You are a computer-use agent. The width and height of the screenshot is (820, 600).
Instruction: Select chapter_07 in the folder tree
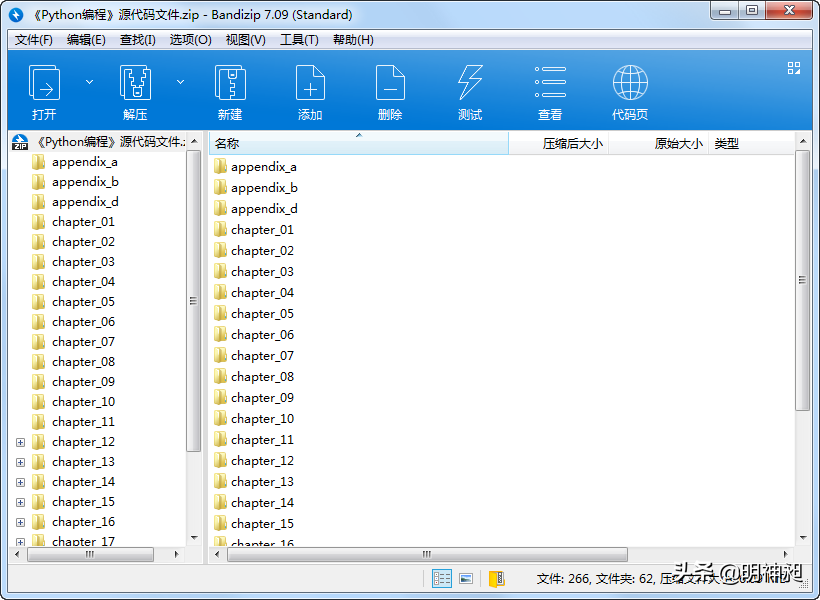pyautogui.click(x=83, y=342)
